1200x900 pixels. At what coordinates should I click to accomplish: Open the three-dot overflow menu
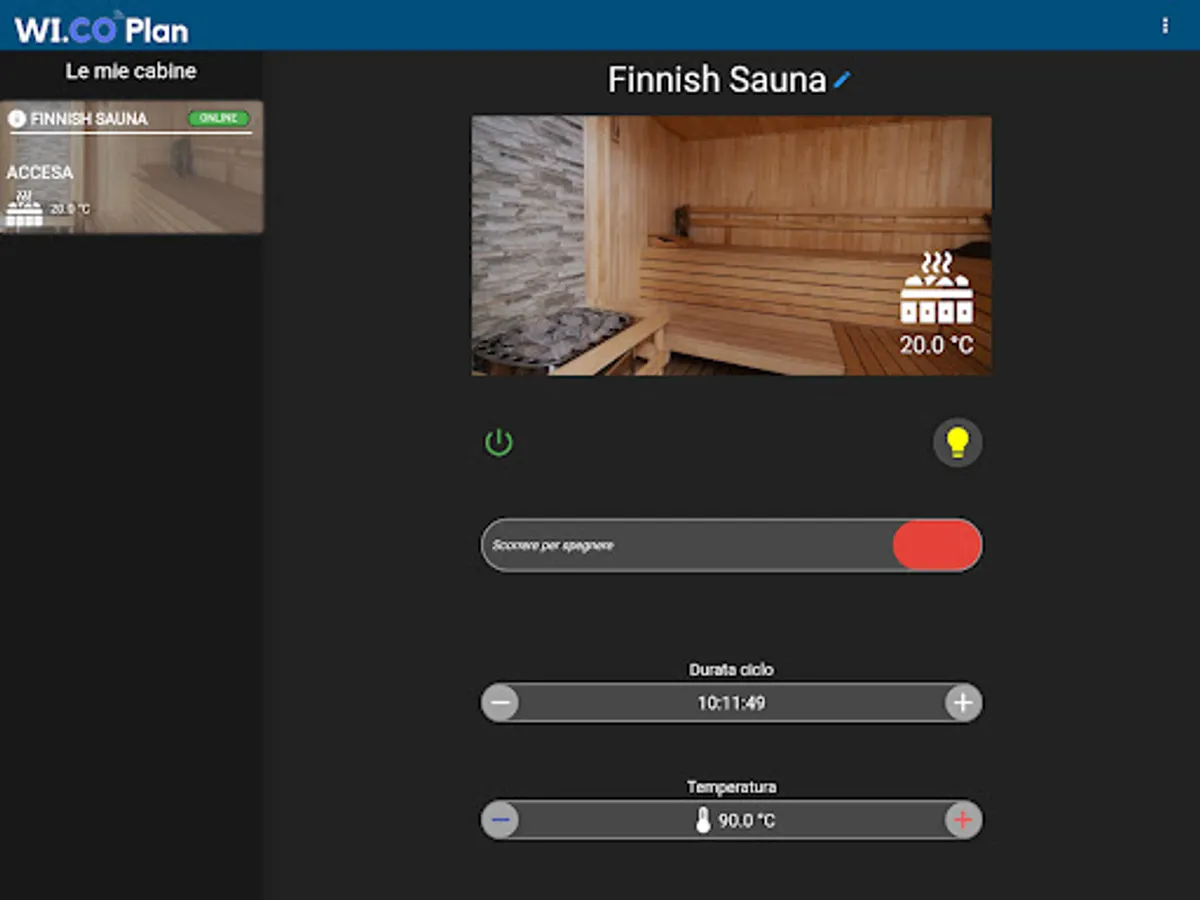coord(1165,25)
